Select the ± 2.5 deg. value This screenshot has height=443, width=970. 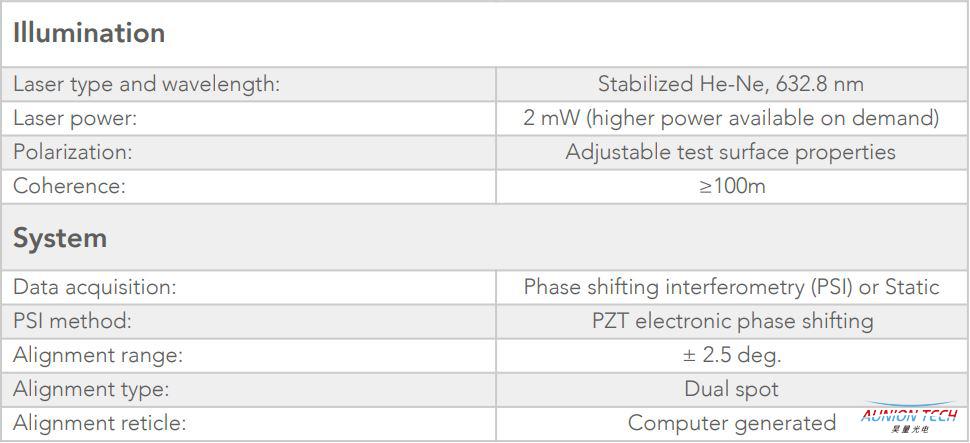click(731, 355)
